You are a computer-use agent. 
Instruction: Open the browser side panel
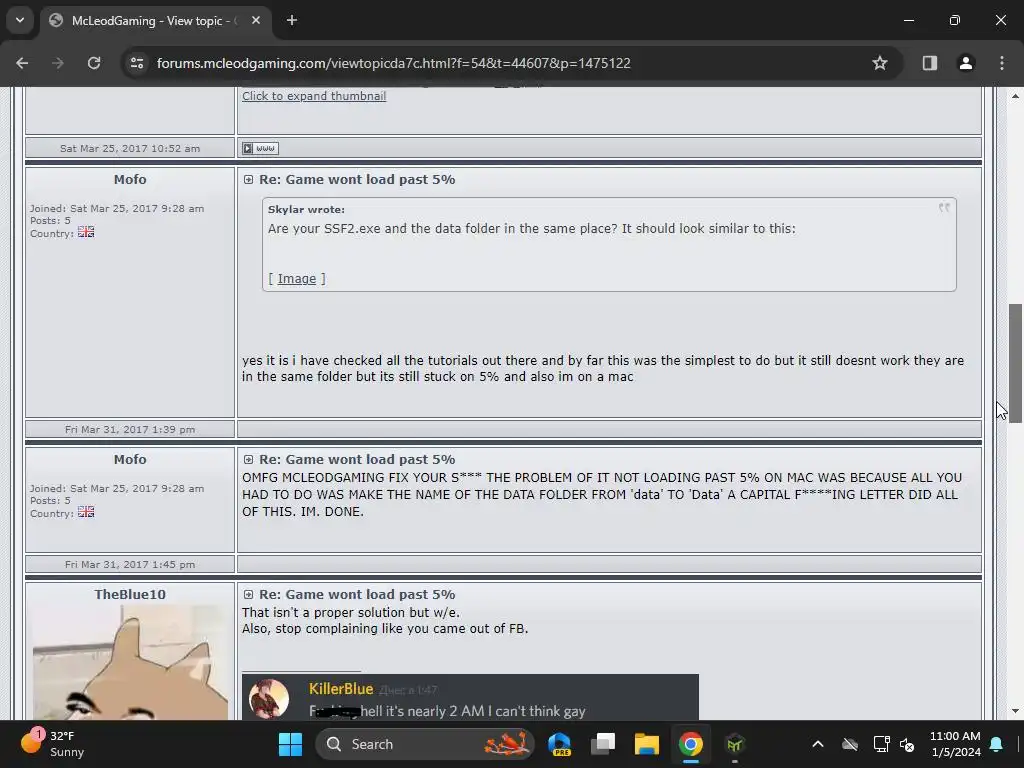coord(930,63)
